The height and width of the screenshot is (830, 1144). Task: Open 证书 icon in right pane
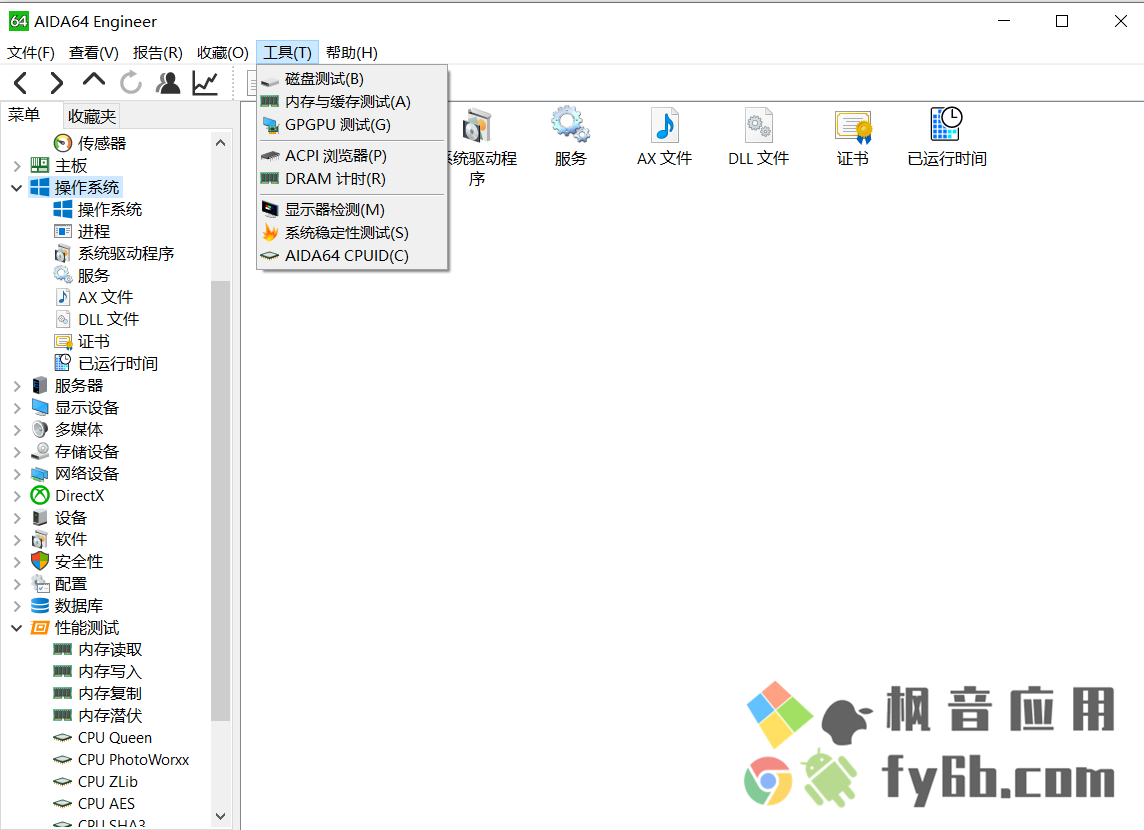(852, 136)
